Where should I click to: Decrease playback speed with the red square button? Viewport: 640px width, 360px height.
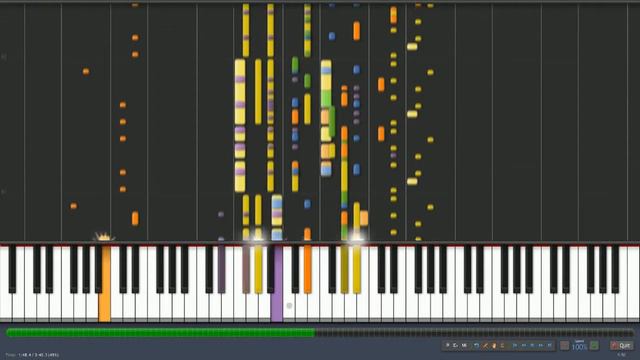tap(564, 346)
